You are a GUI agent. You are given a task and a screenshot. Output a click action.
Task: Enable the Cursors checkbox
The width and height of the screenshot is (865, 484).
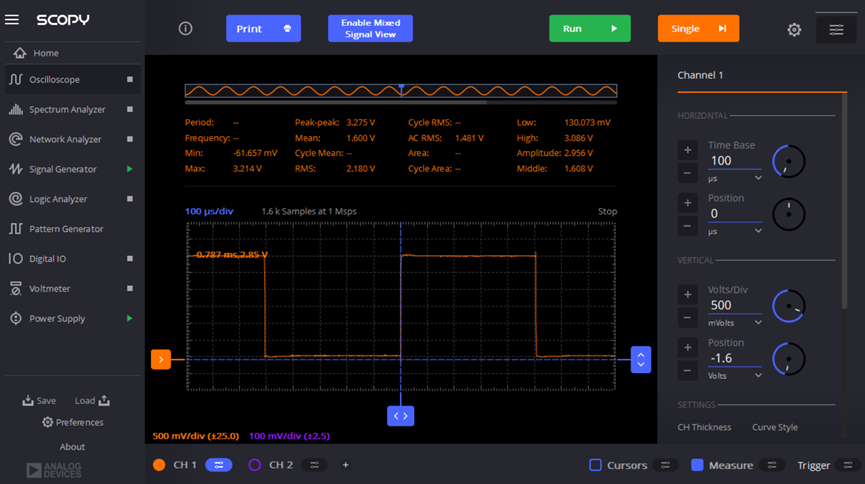click(595, 465)
